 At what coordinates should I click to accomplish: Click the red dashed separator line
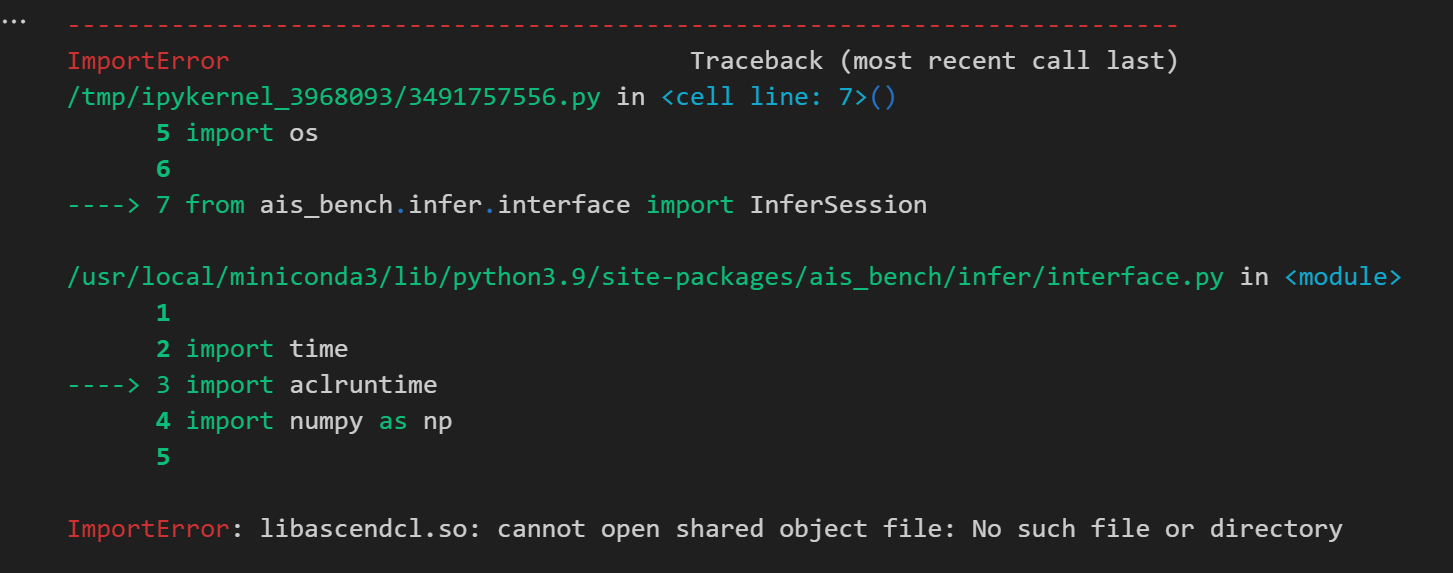point(622,25)
